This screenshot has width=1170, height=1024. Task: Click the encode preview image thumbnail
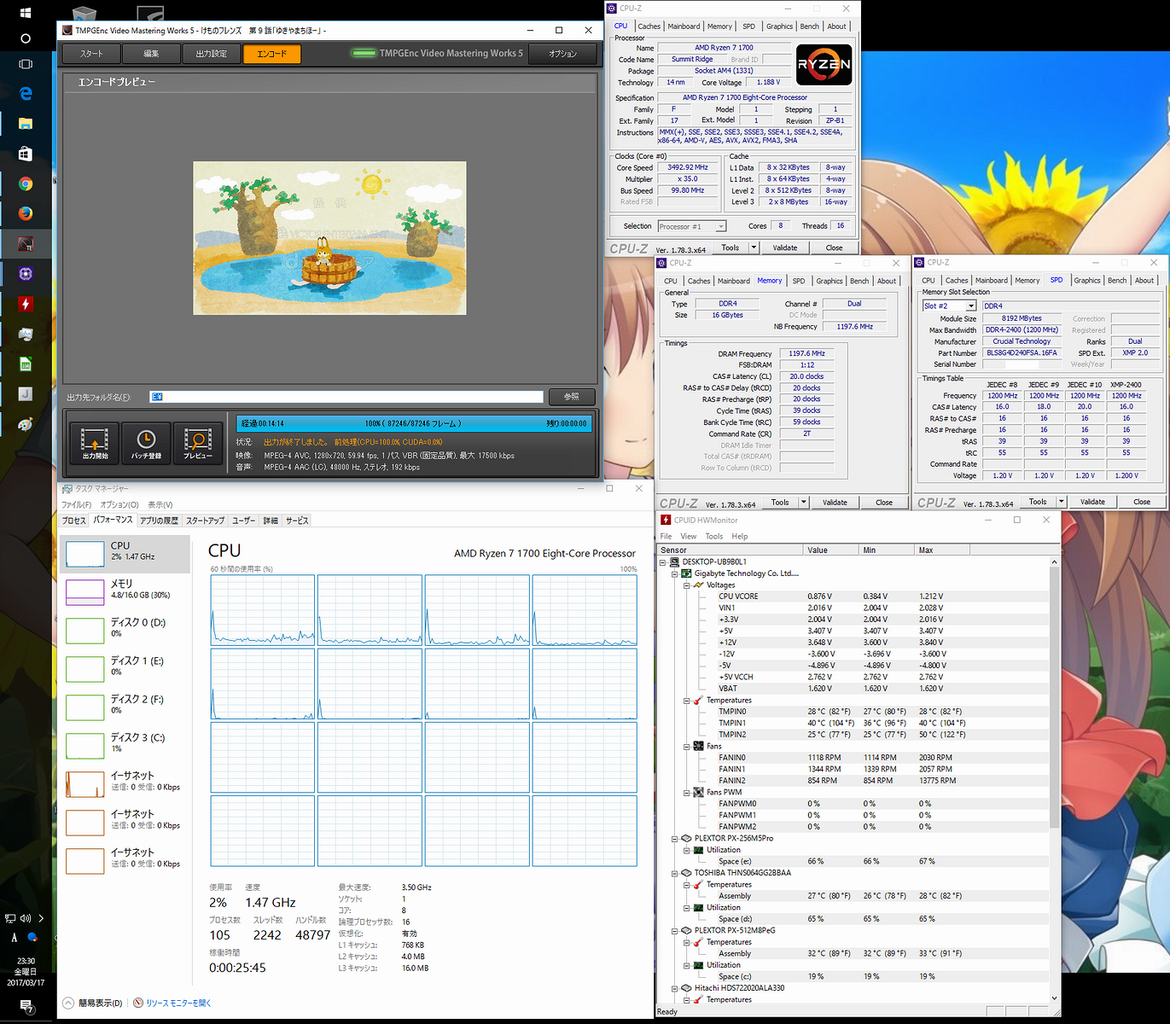pyautogui.click(x=330, y=238)
